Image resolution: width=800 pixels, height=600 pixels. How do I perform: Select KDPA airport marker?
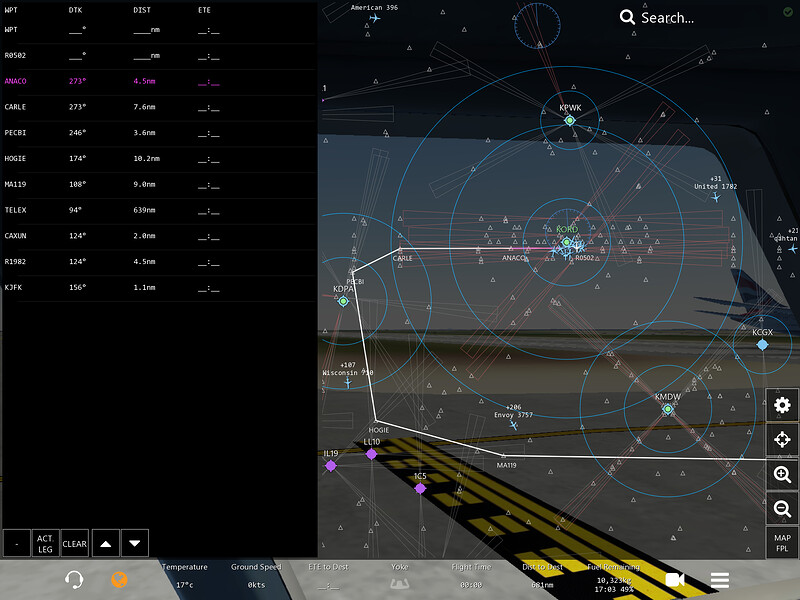coord(343,301)
